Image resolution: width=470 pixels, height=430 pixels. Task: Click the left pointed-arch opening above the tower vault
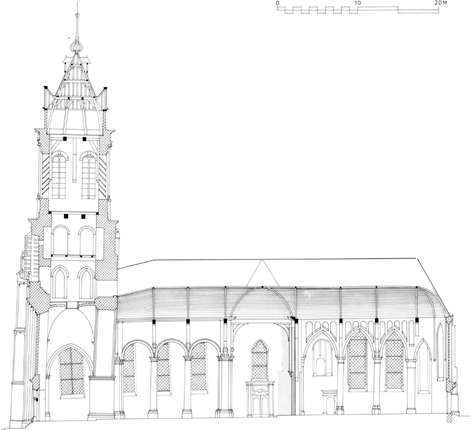pos(60,282)
